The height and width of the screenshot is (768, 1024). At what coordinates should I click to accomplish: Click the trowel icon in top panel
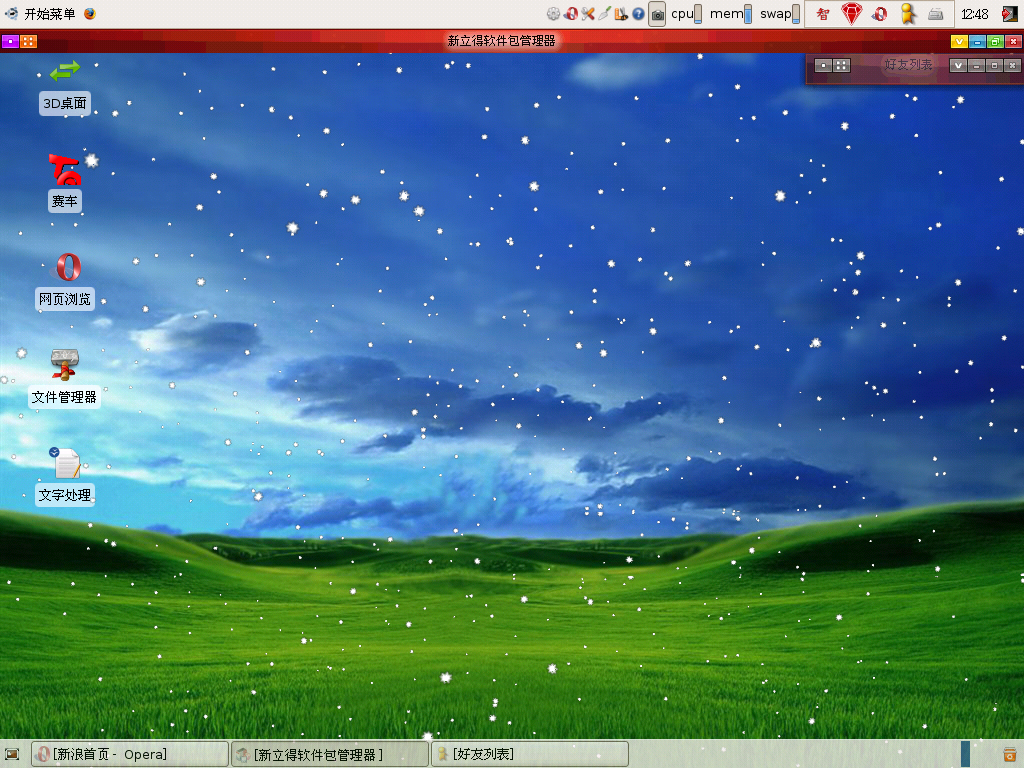604,14
